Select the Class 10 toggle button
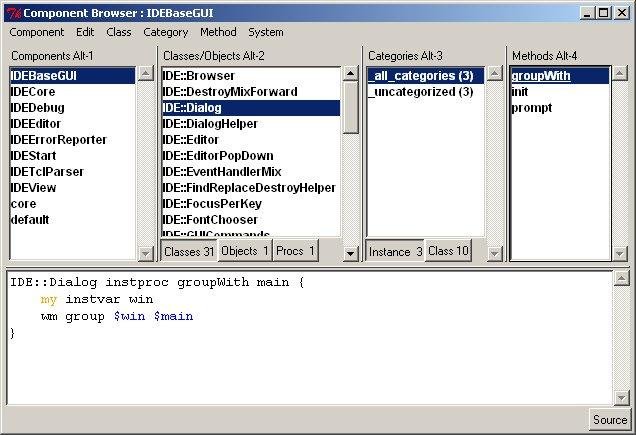636x435 pixels. click(x=448, y=251)
